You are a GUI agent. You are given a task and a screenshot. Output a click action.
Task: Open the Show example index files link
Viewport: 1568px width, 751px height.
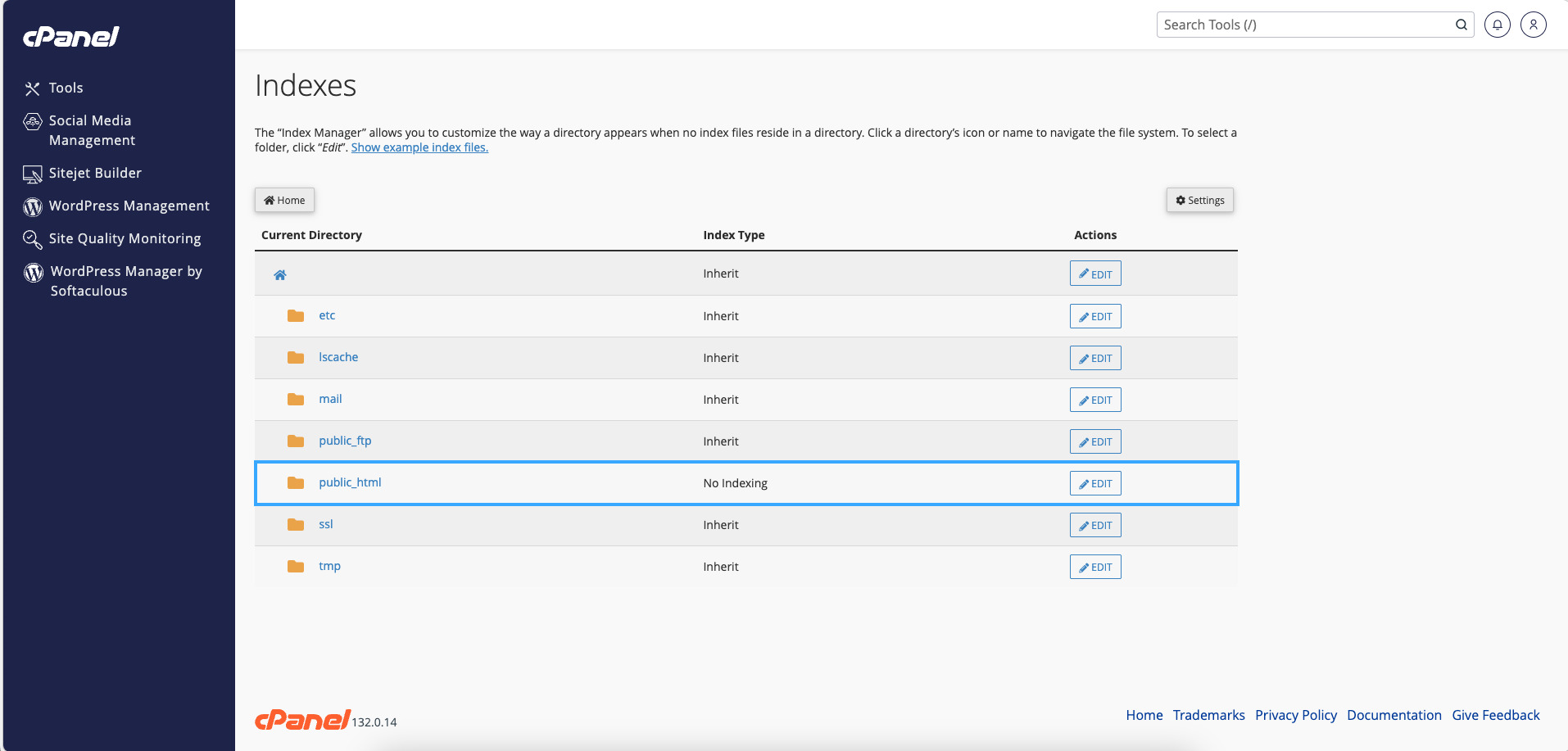click(x=419, y=147)
